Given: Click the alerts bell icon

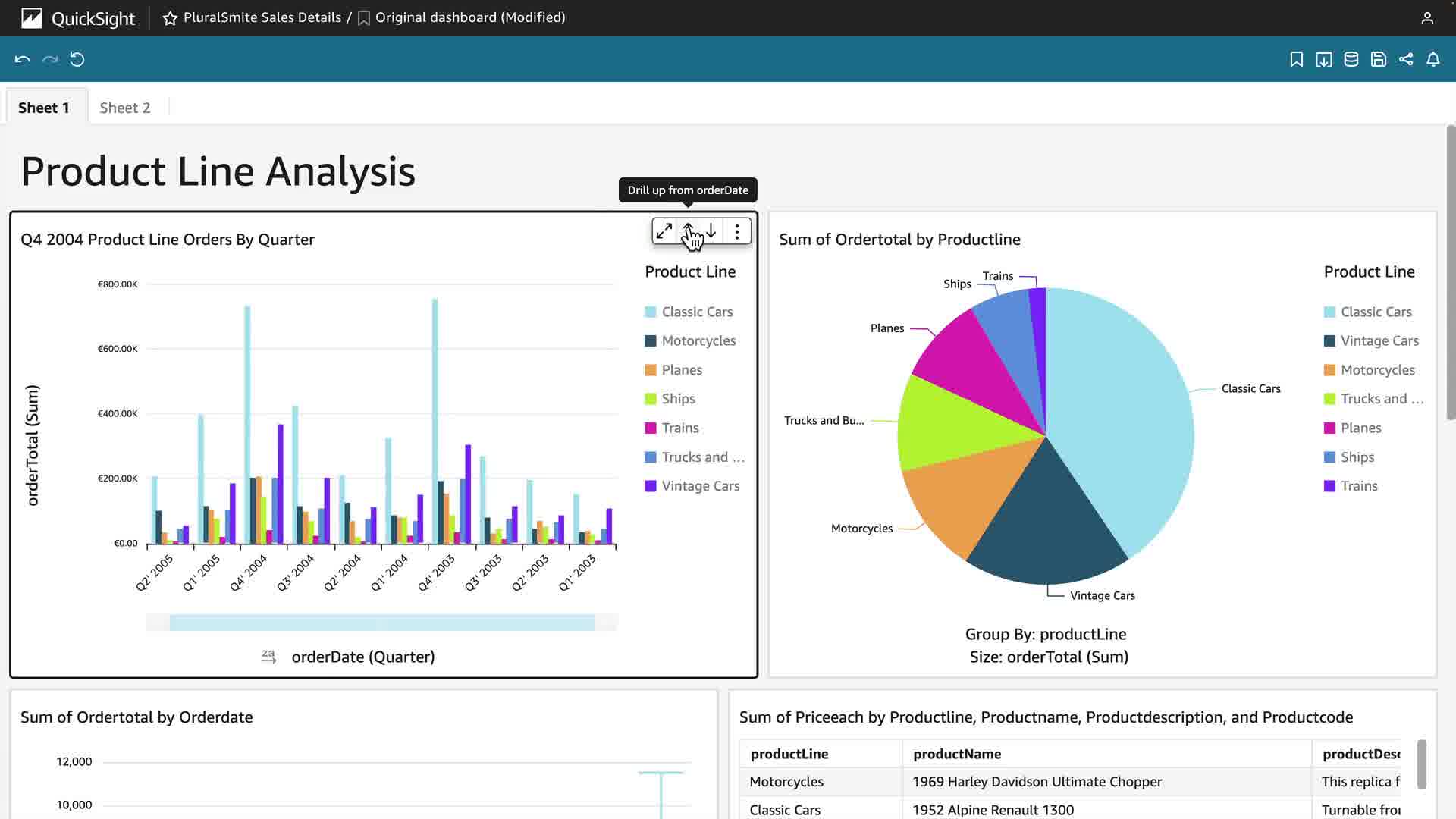Looking at the screenshot, I should pyautogui.click(x=1433, y=59).
